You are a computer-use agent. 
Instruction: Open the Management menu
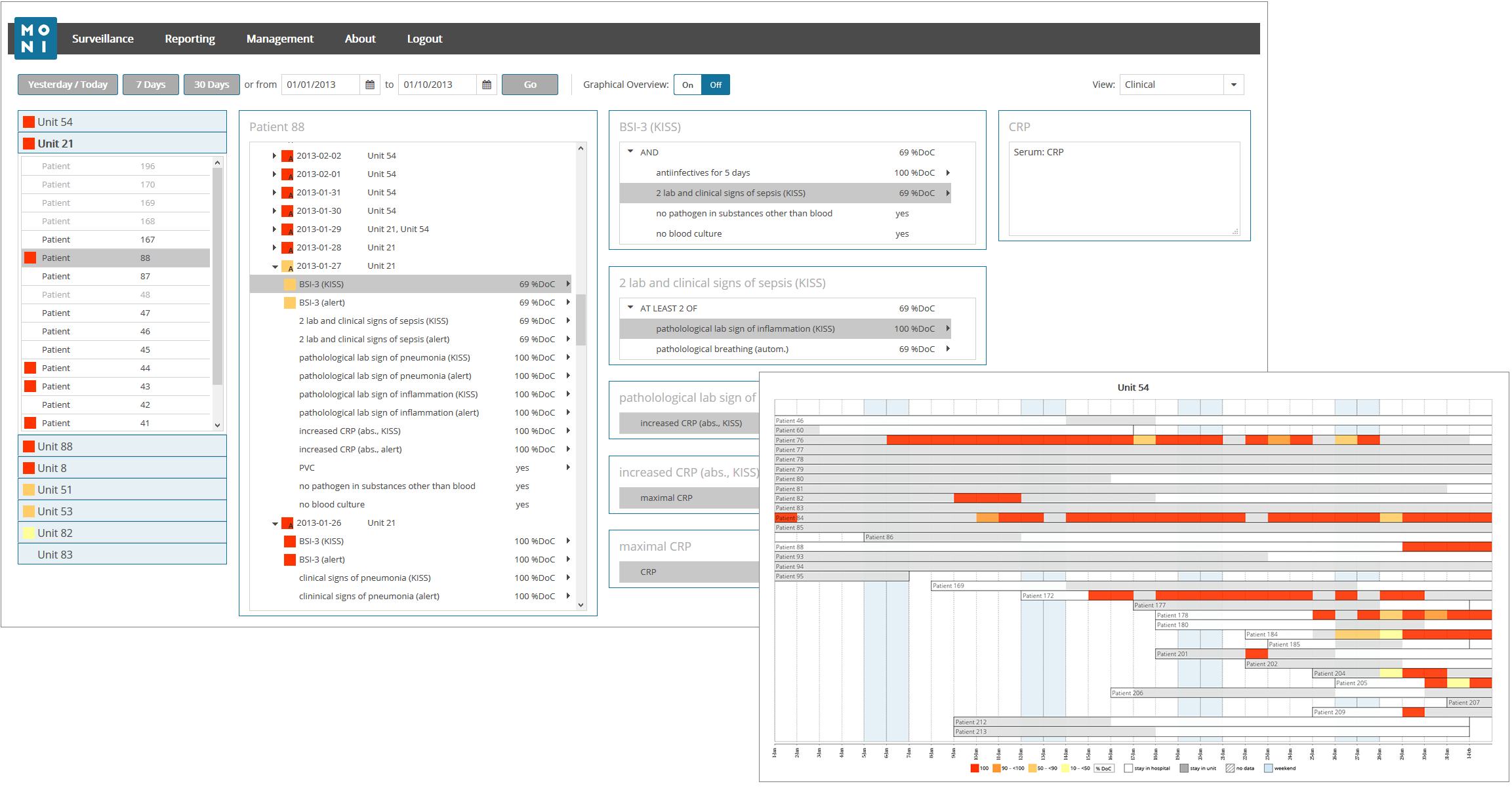tap(279, 39)
